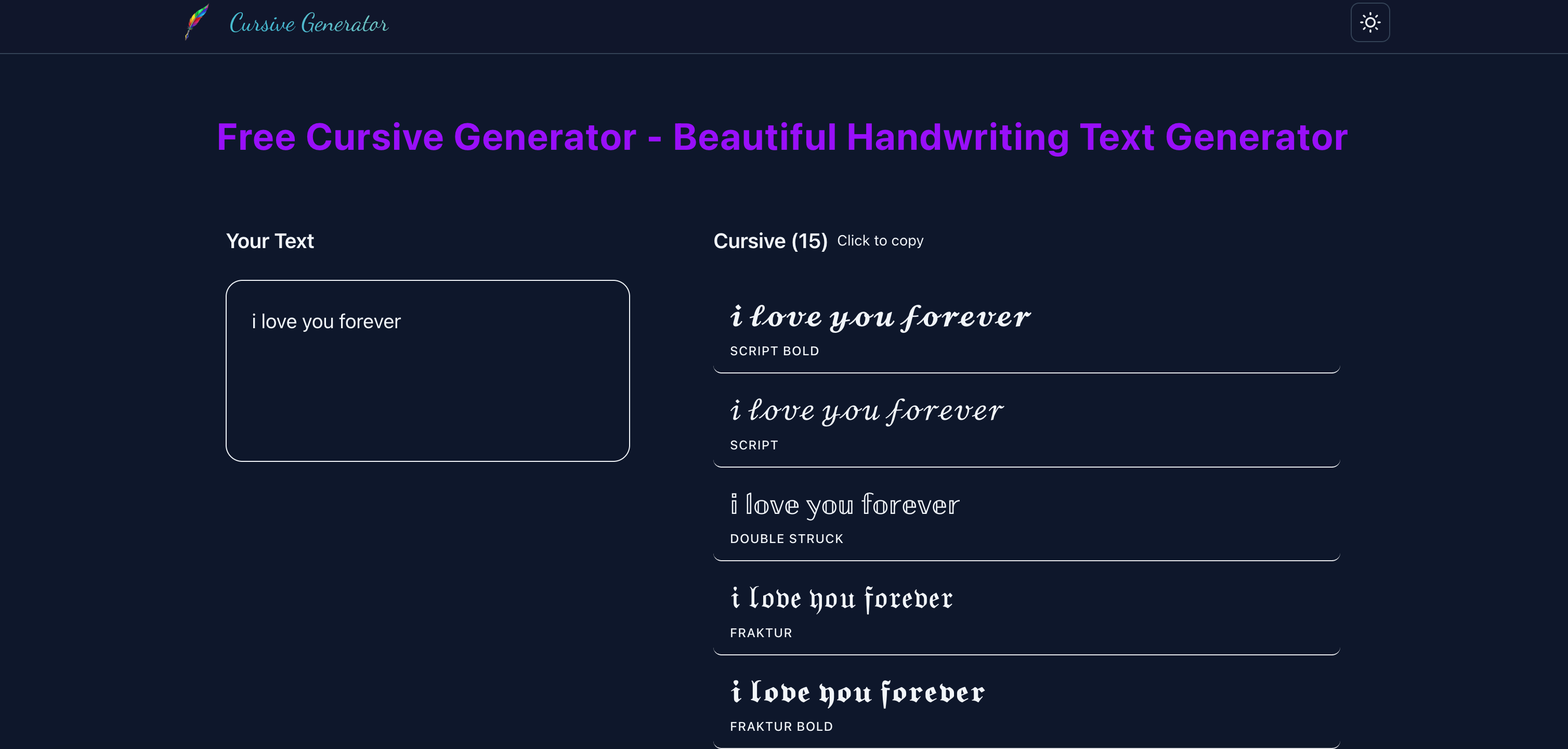Viewport: 1568px width, 749px height.
Task: Click the Cursive (15) heading
Action: pos(771,241)
